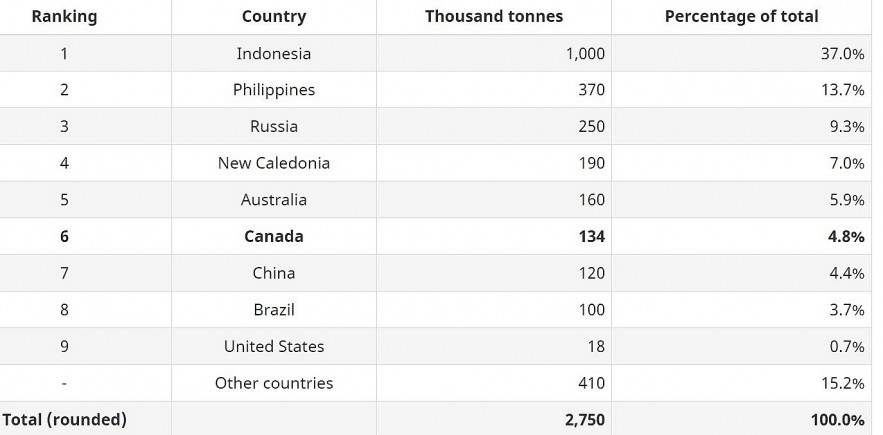
Task: Click the Percentage of total header
Action: tap(741, 16)
